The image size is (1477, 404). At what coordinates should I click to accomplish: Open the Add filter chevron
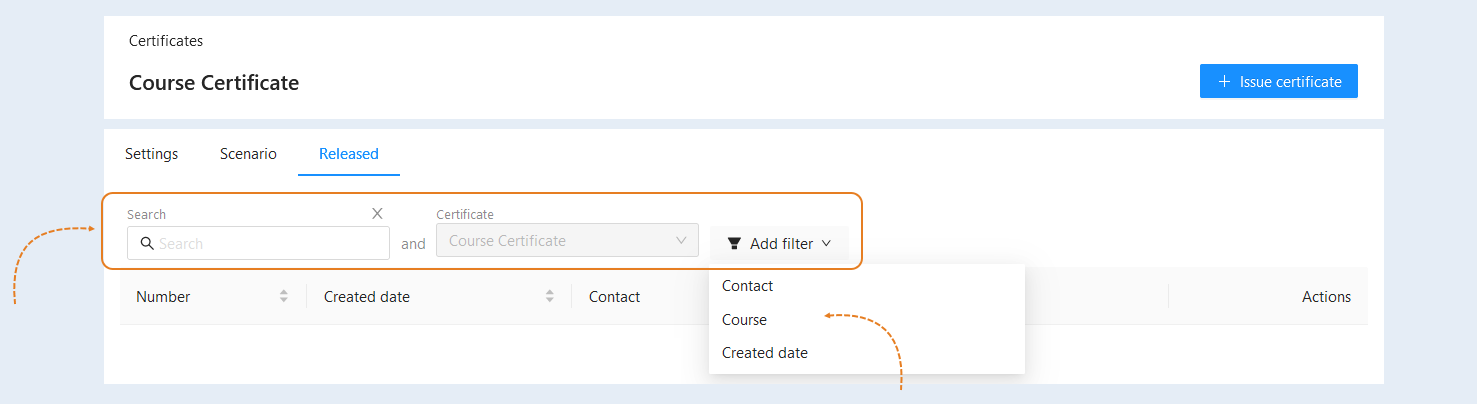(x=826, y=243)
